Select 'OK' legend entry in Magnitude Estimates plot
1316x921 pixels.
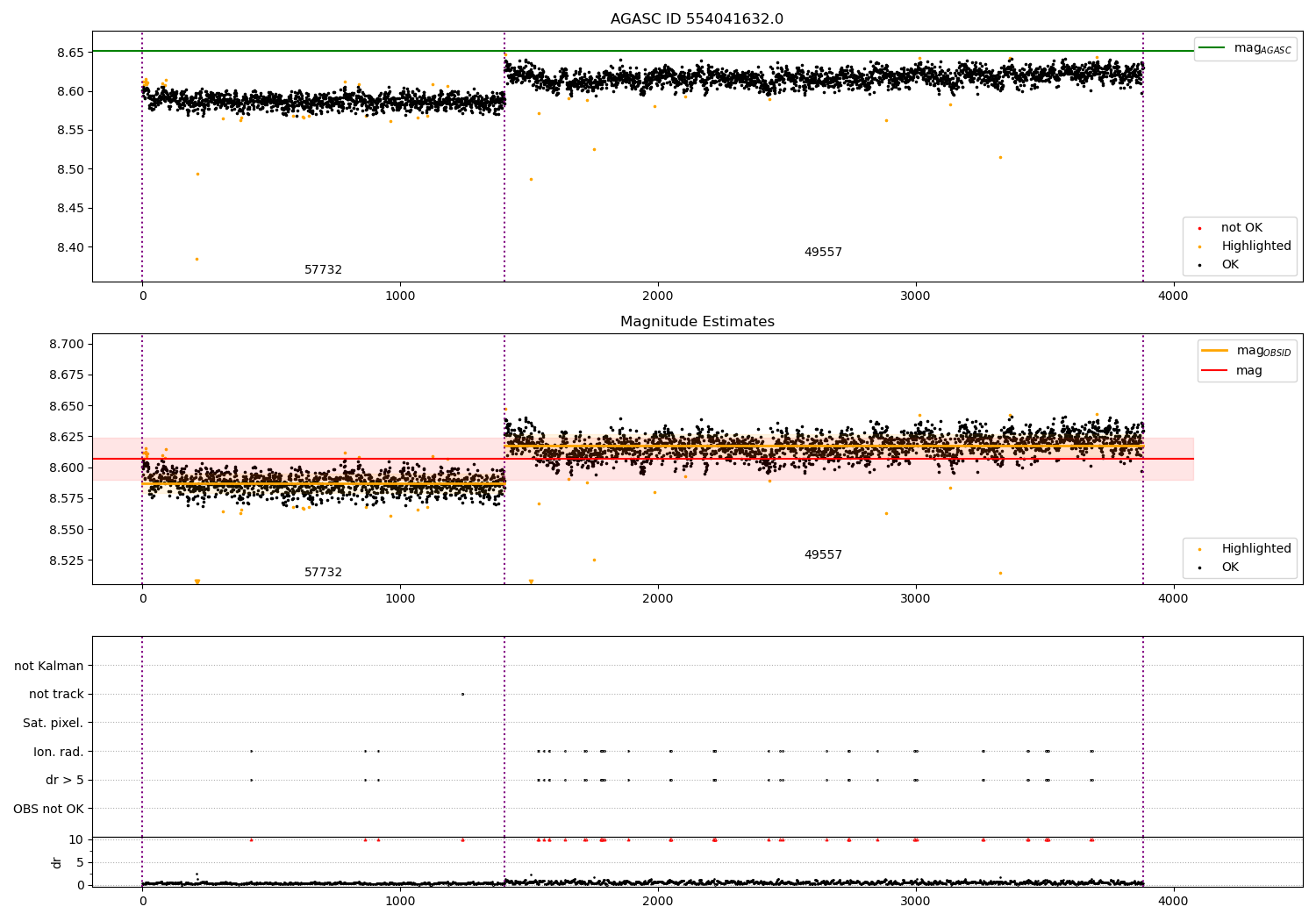click(x=1230, y=568)
